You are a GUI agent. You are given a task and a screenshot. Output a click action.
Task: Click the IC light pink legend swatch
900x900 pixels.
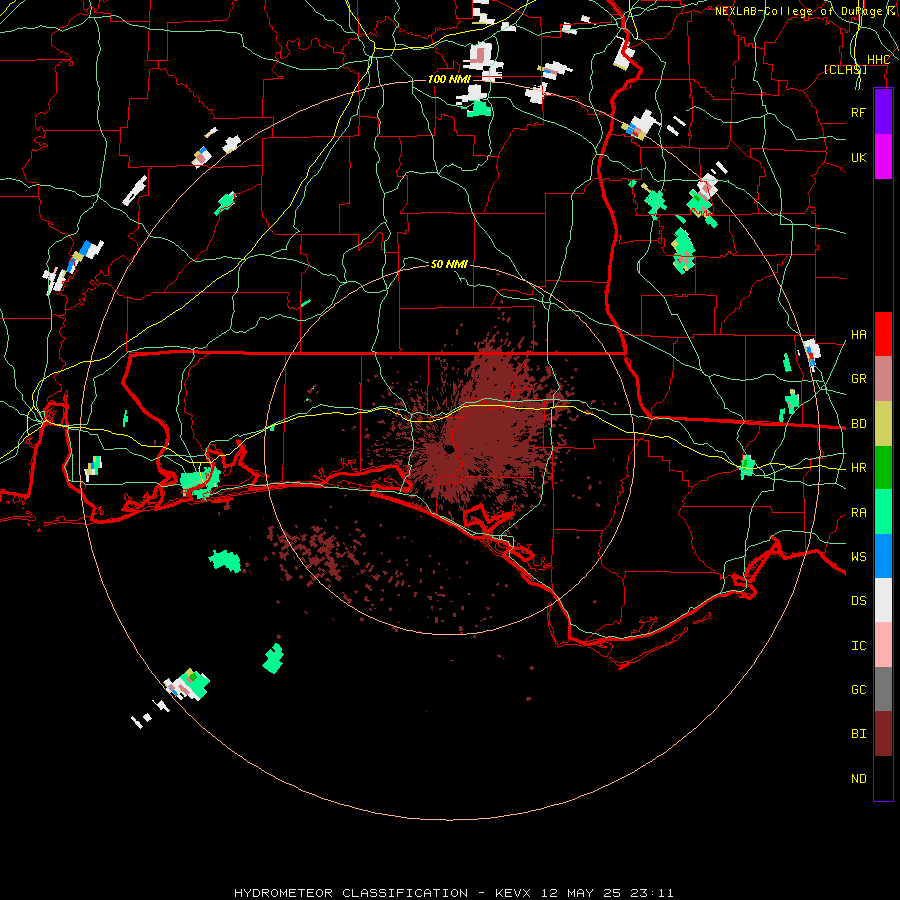(883, 645)
